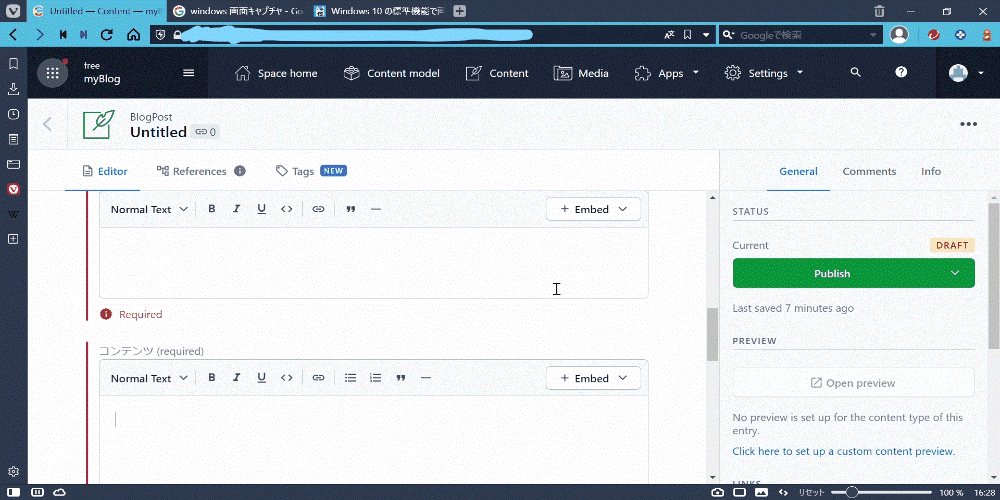Open the upper editor Embed dropdown

(593, 209)
